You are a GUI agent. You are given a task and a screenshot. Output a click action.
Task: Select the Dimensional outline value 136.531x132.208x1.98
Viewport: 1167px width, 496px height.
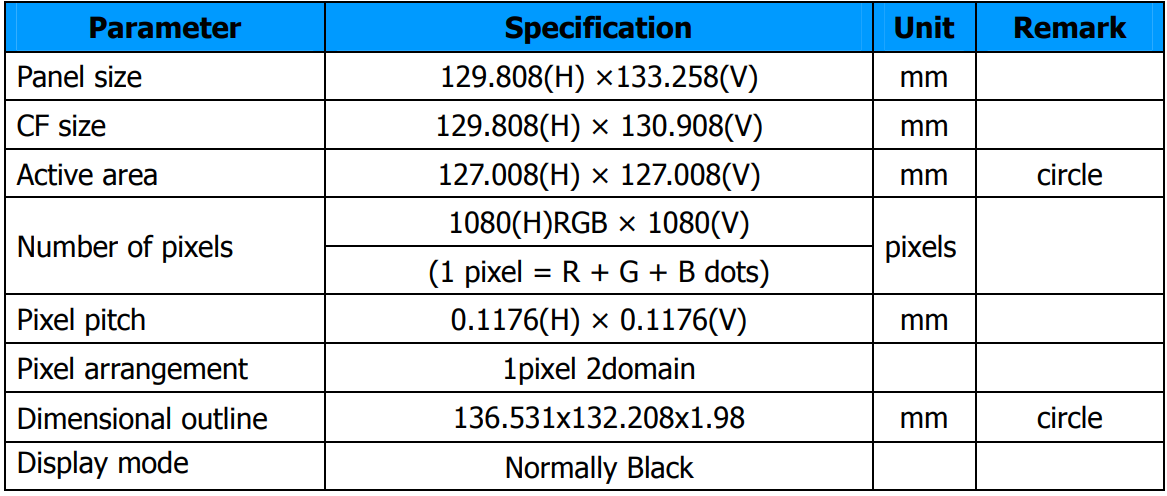click(x=599, y=418)
